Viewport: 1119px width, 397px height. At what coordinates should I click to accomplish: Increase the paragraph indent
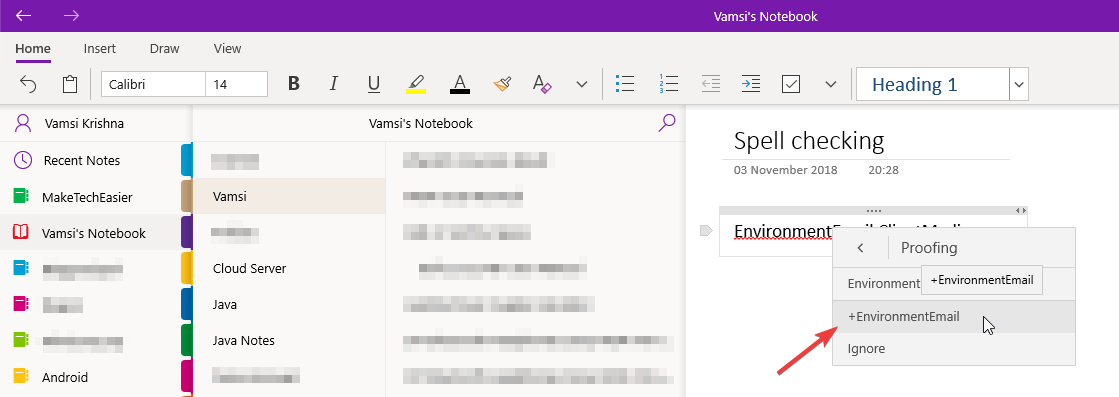(750, 84)
